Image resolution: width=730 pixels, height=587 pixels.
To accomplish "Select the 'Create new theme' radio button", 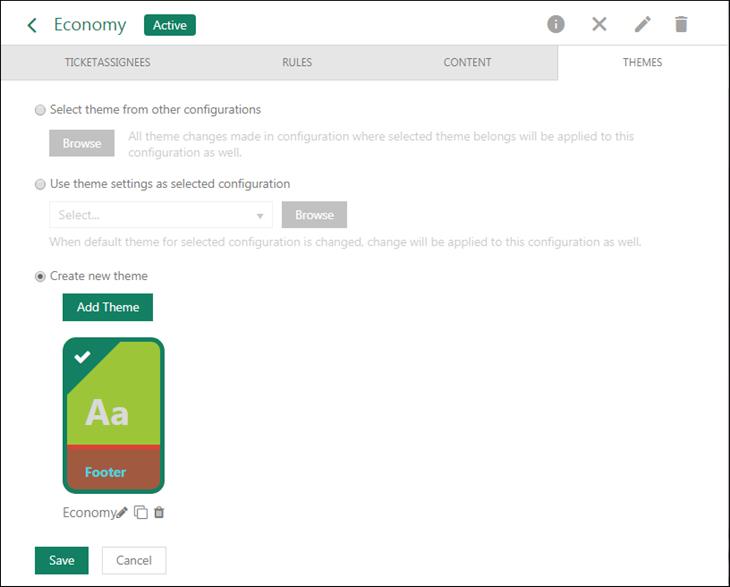I will point(40,276).
